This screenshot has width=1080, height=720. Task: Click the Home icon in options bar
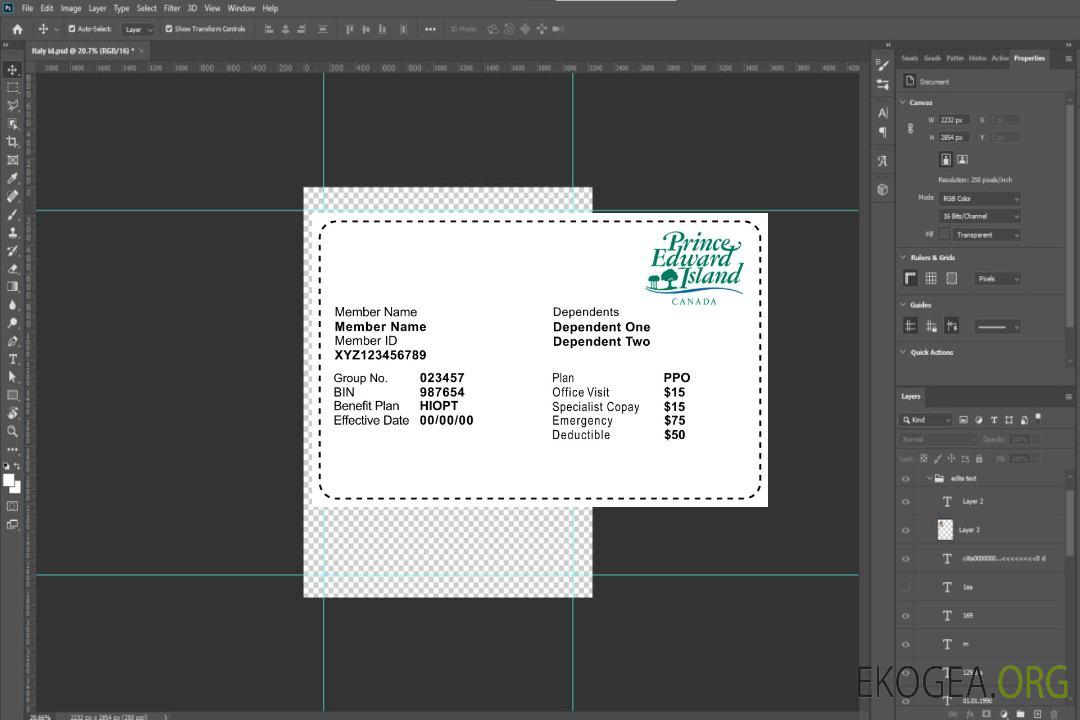(17, 29)
